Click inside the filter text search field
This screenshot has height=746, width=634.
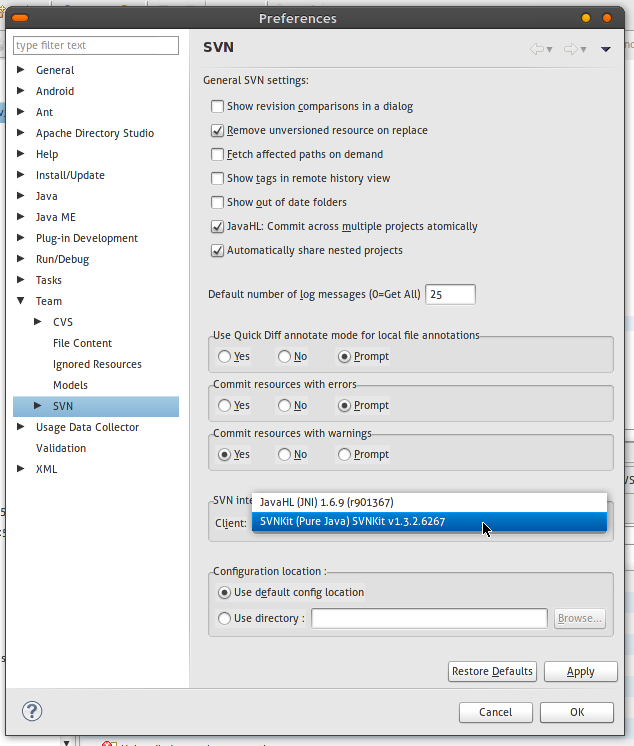pyautogui.click(x=95, y=45)
